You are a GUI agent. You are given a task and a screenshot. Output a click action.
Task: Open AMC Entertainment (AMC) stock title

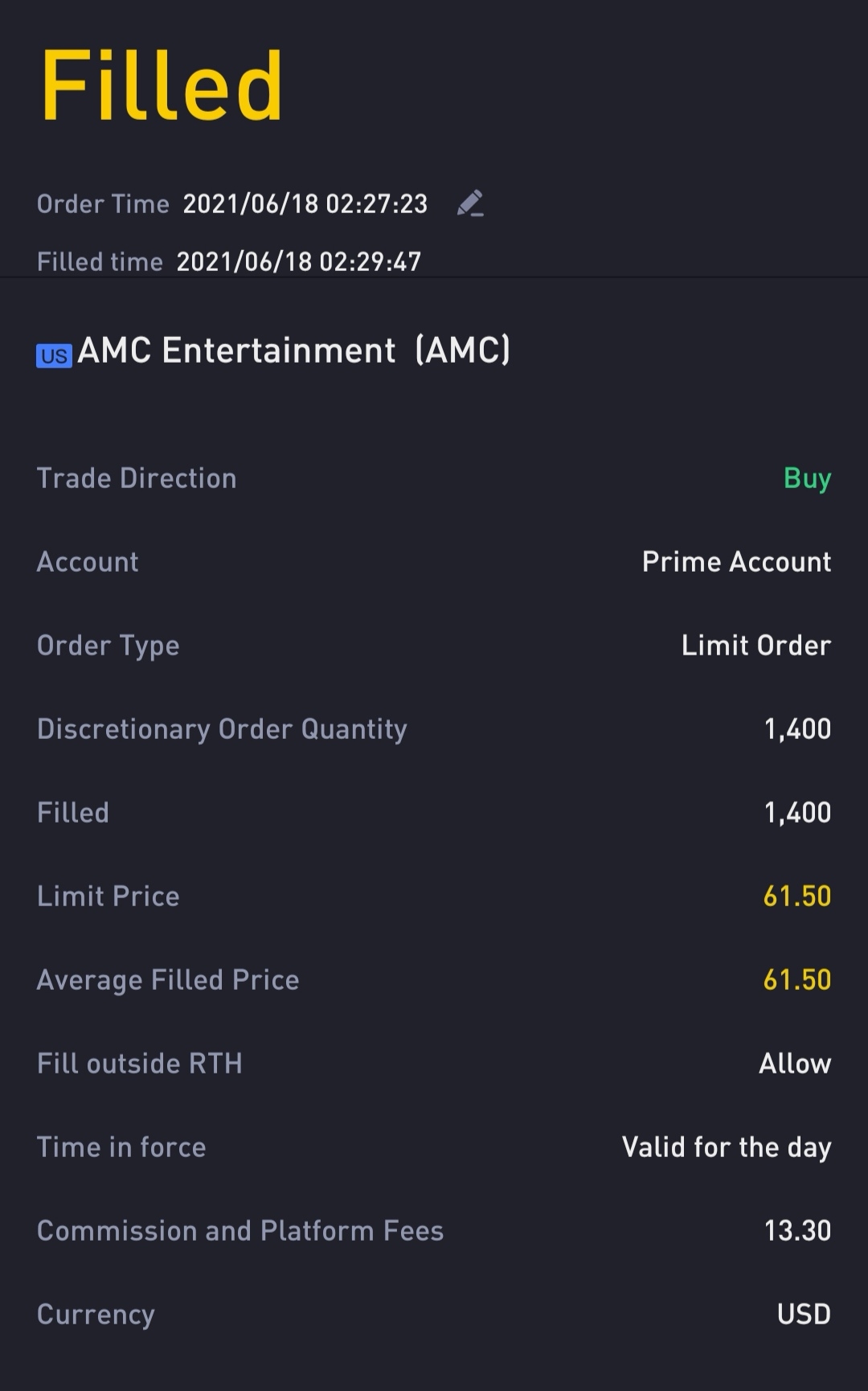pos(294,351)
